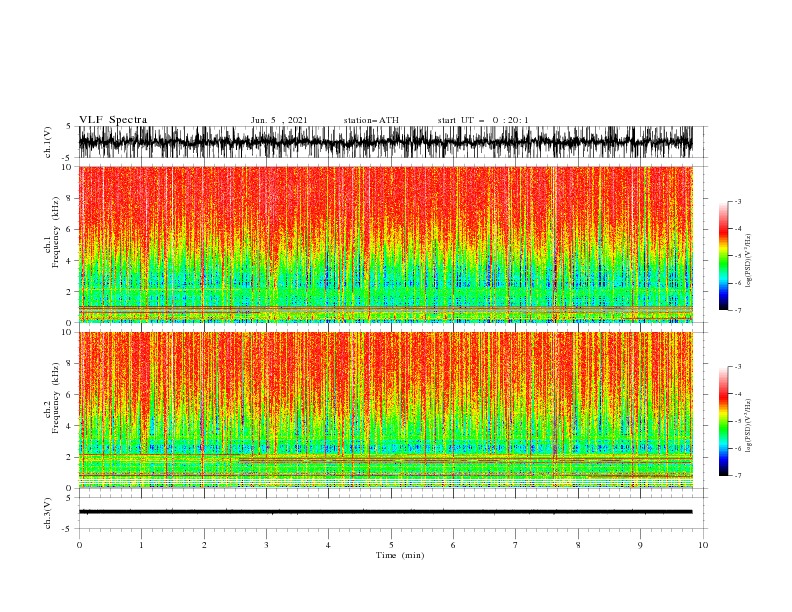Click the ch.2 spectrogram panel

point(386,410)
